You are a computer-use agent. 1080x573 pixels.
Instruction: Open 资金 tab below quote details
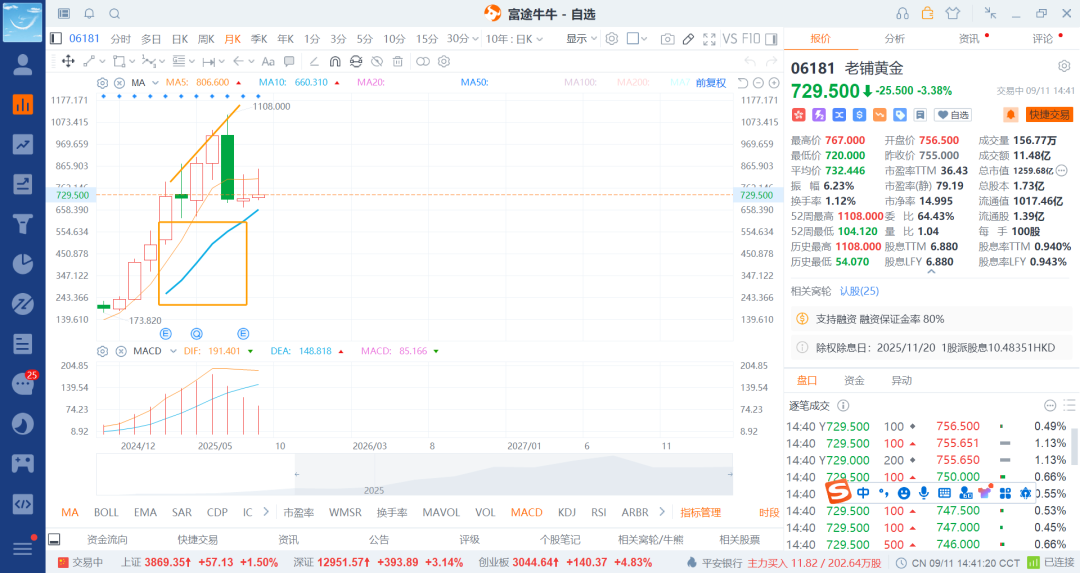[x=854, y=380]
